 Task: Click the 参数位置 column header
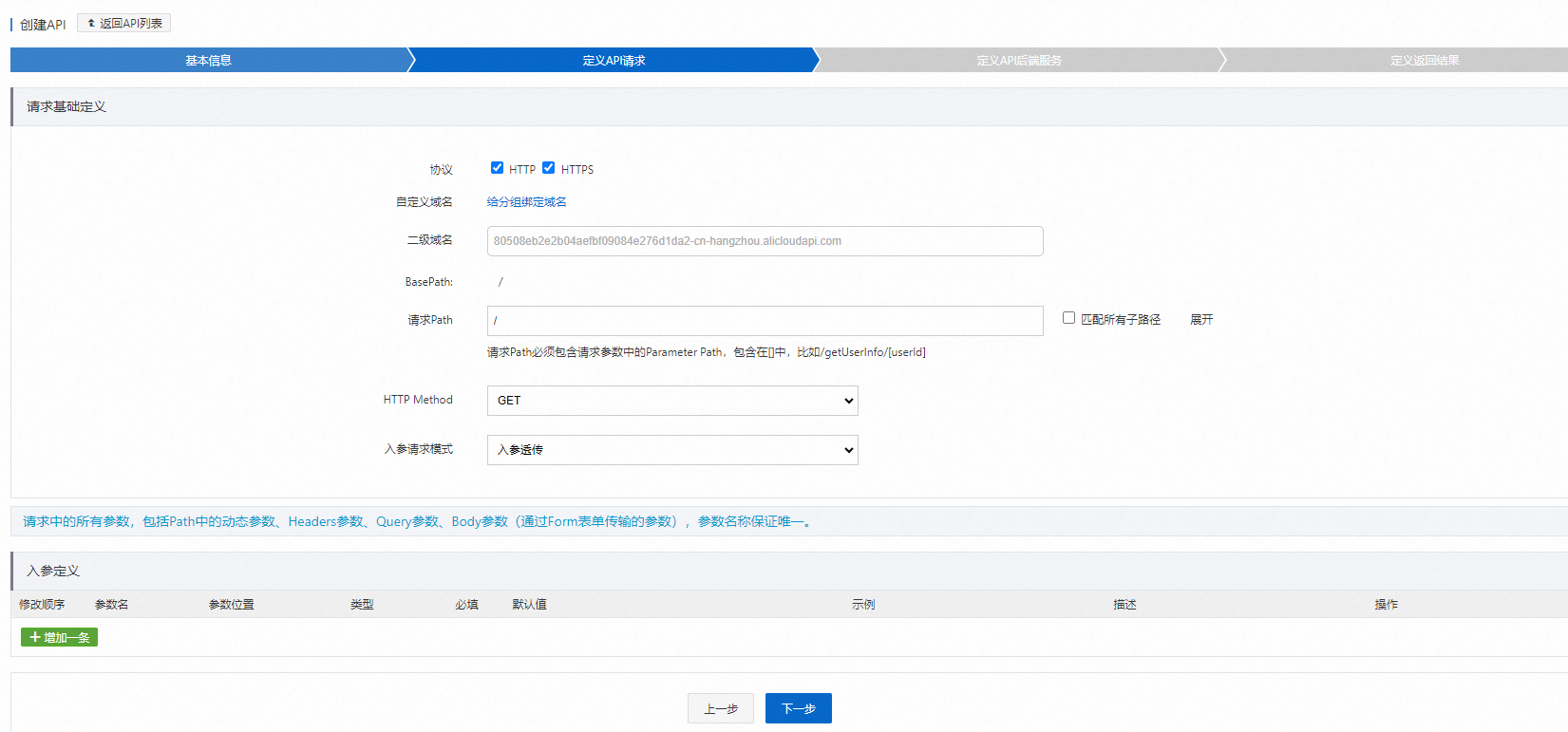pos(232,604)
